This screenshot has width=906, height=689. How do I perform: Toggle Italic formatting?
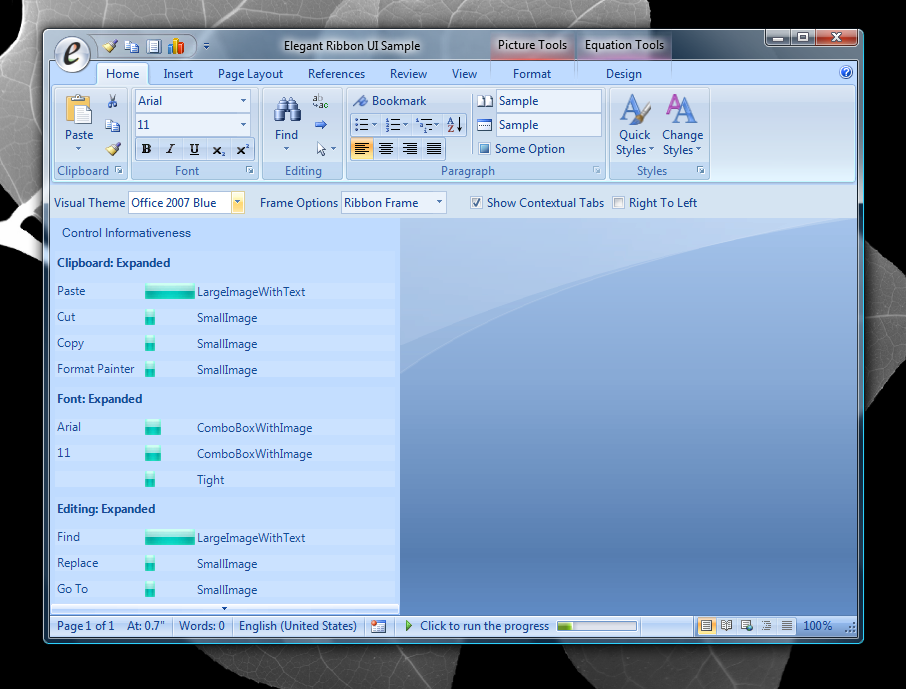click(170, 149)
